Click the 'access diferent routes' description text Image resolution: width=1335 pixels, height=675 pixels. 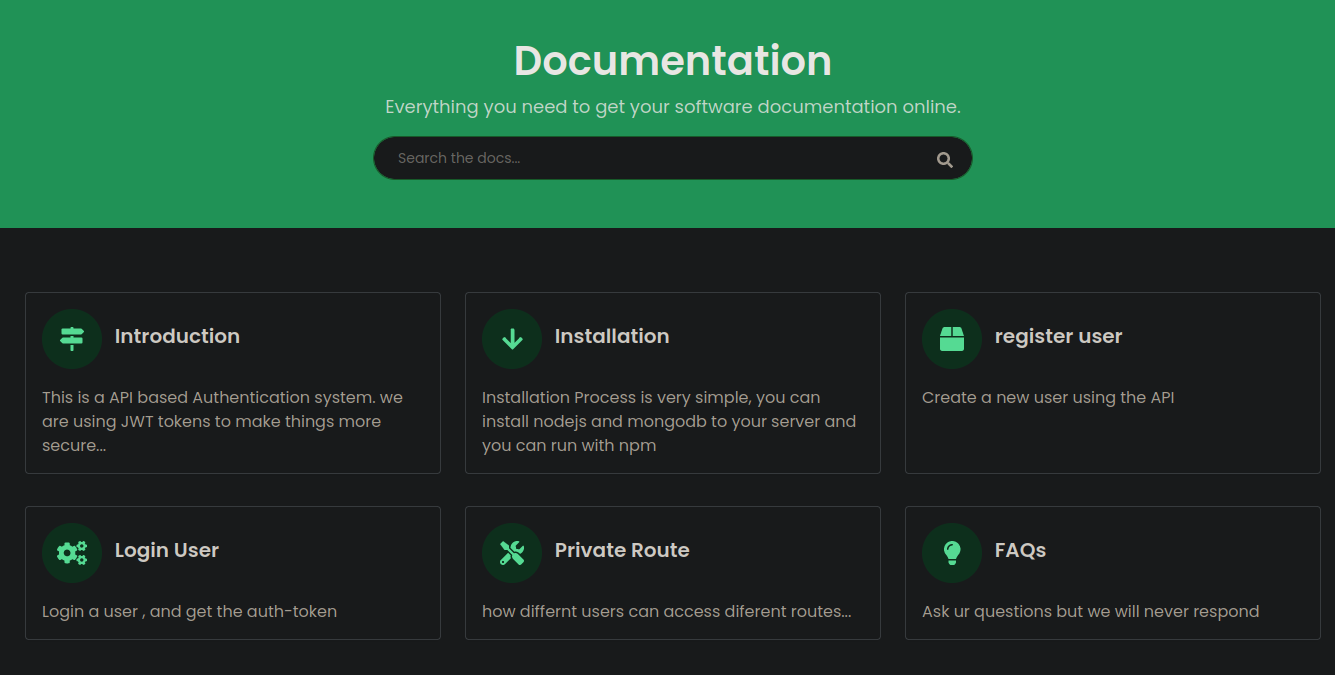666,612
